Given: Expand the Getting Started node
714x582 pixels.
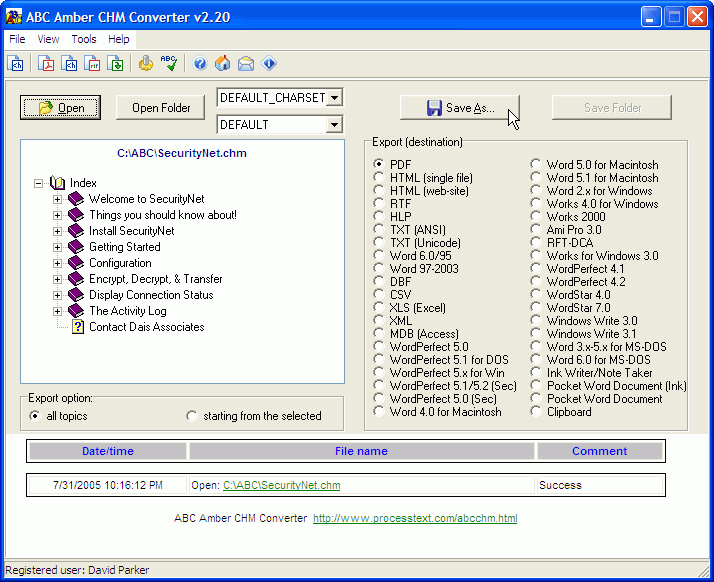Looking at the screenshot, I should [57, 247].
